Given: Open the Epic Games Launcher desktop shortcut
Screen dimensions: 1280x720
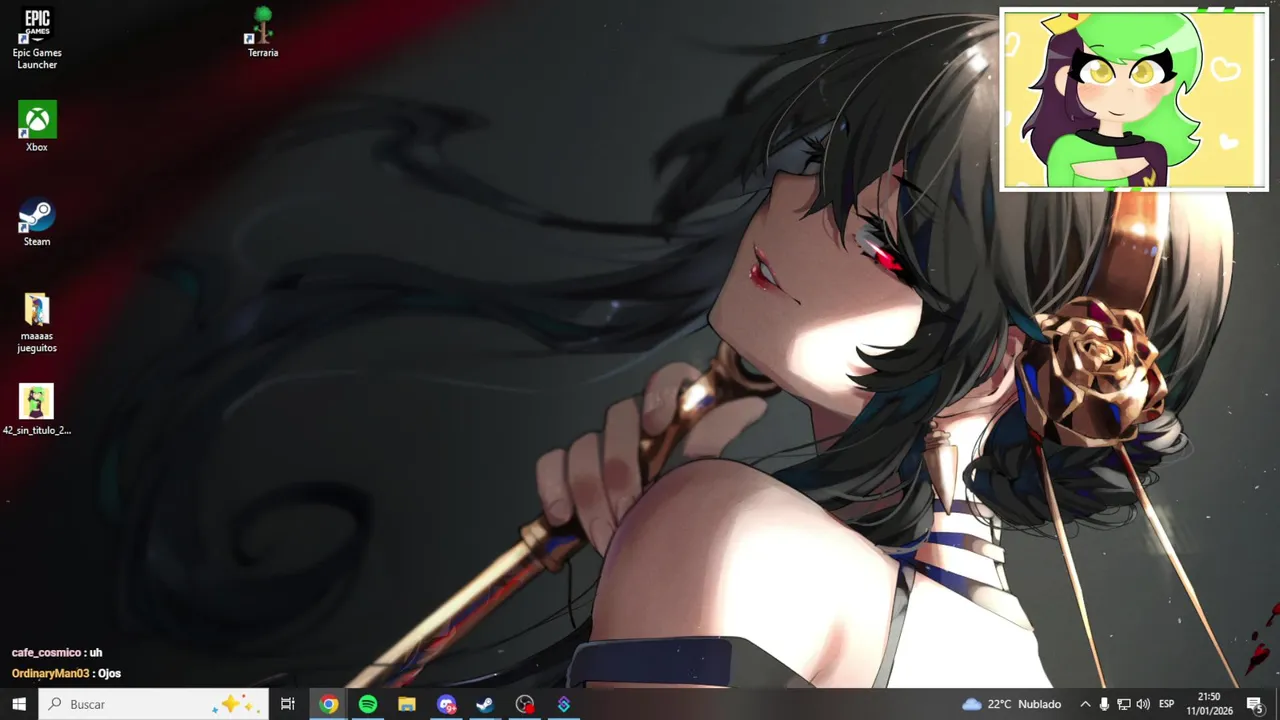Looking at the screenshot, I should [37, 38].
